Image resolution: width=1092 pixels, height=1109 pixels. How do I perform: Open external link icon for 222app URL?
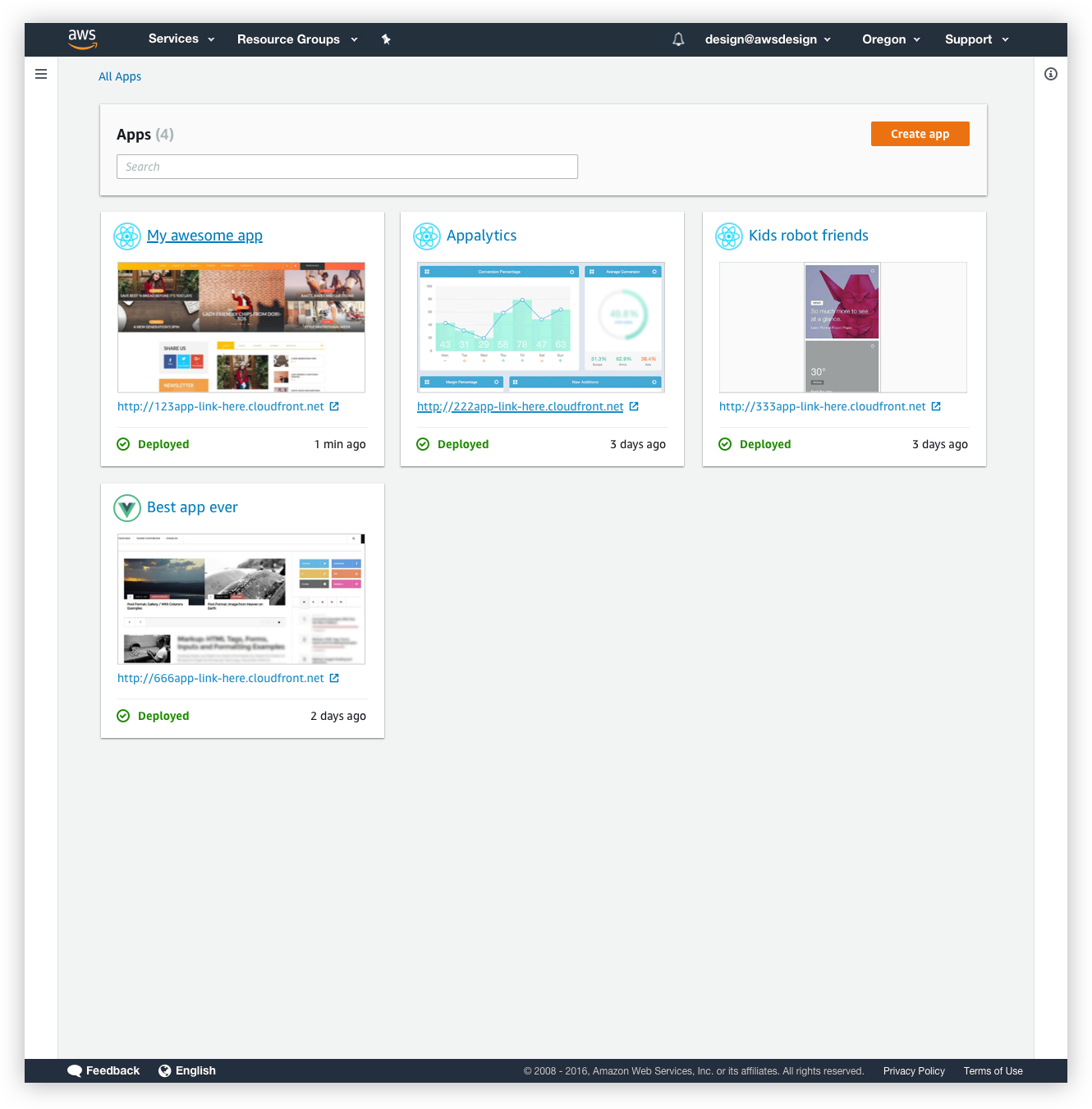coord(634,406)
